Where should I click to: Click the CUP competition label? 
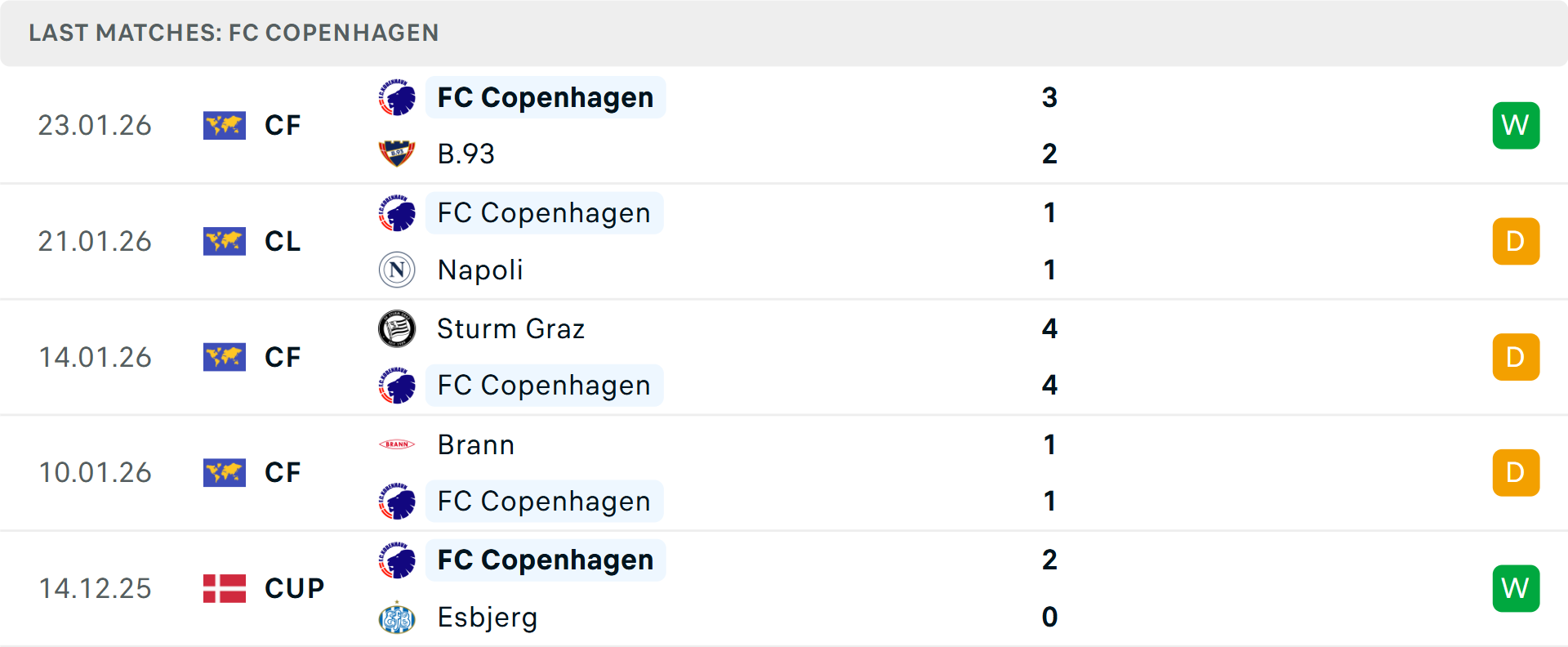[294, 588]
